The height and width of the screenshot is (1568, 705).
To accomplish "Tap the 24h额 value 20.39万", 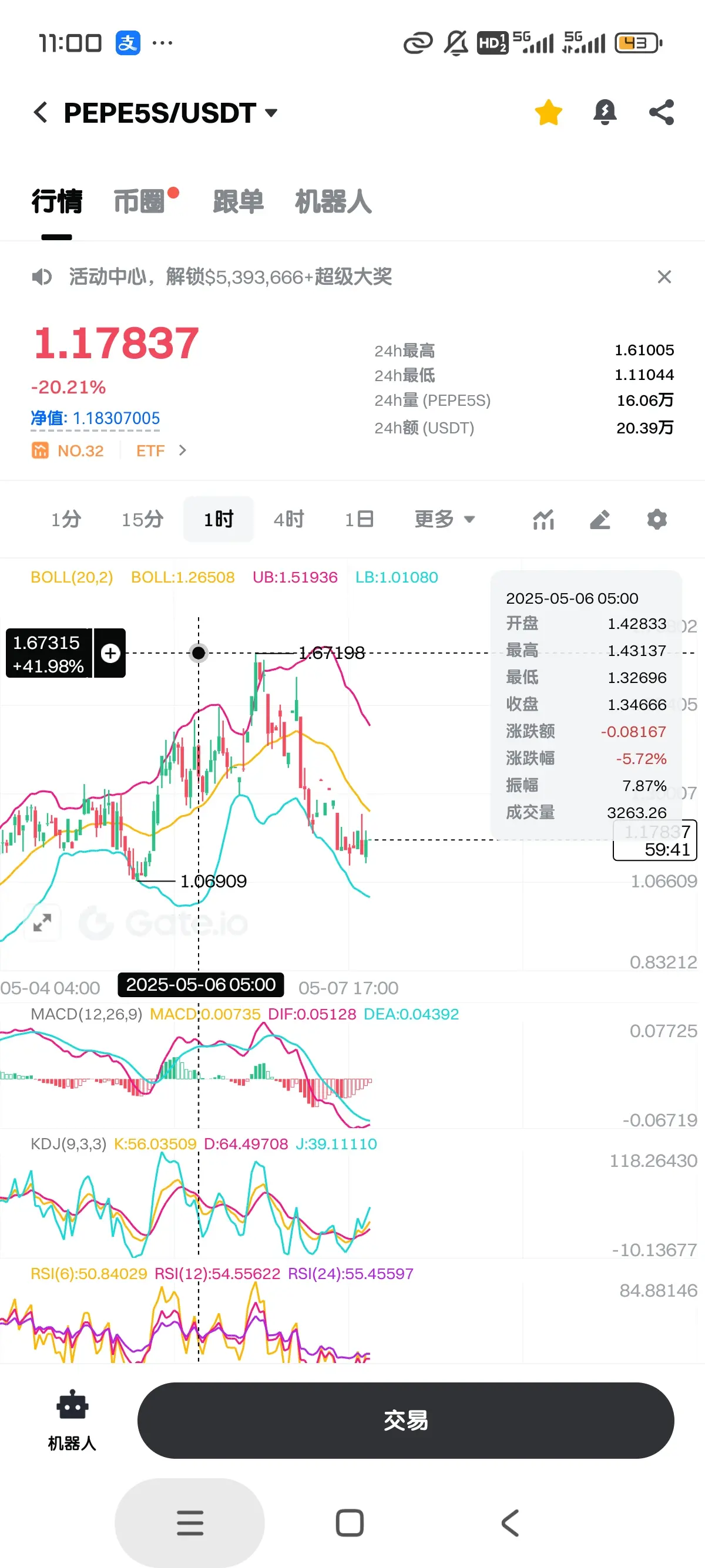I will point(644,428).
